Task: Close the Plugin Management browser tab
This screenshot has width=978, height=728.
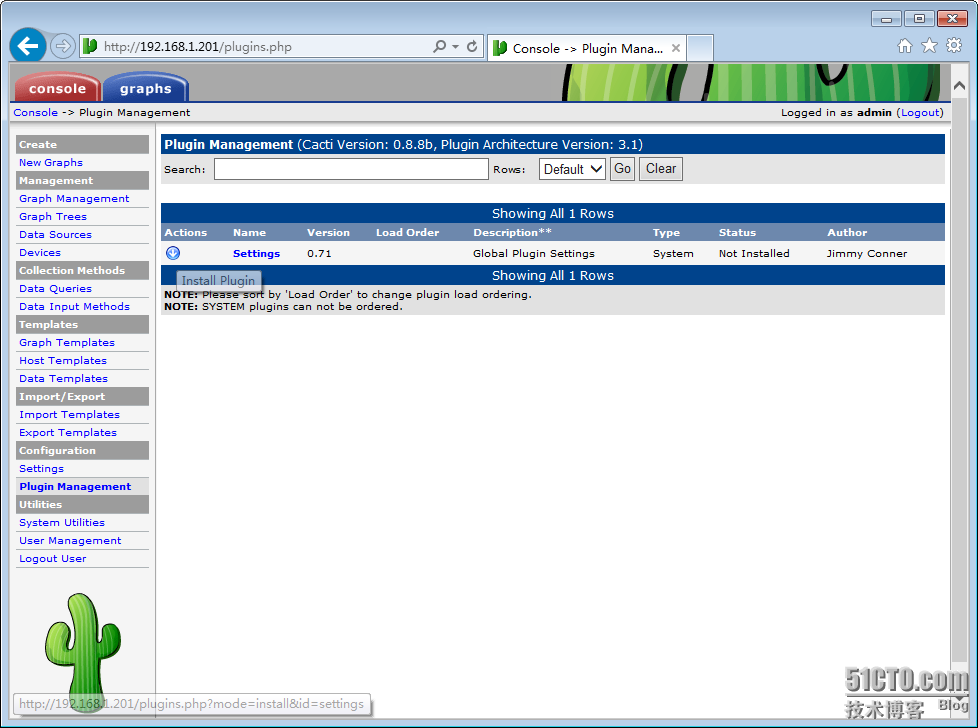Action: point(675,48)
